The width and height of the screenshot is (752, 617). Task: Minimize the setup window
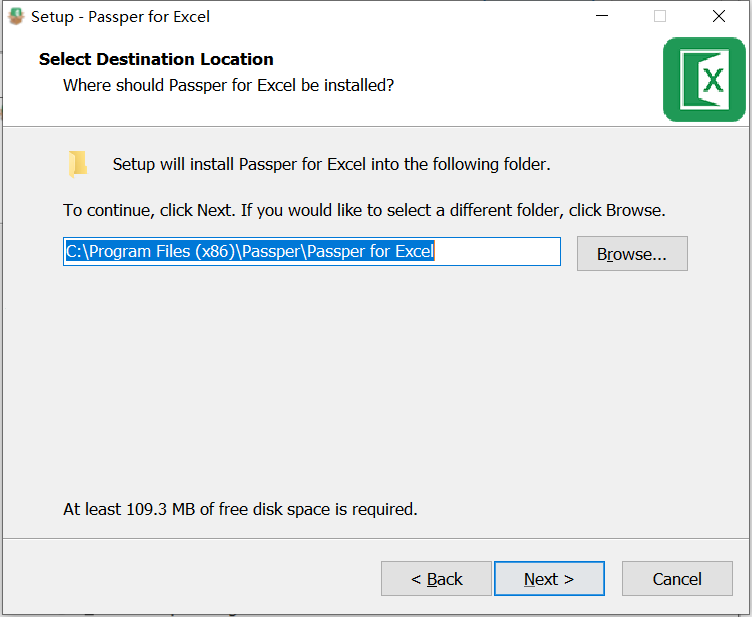pos(602,16)
